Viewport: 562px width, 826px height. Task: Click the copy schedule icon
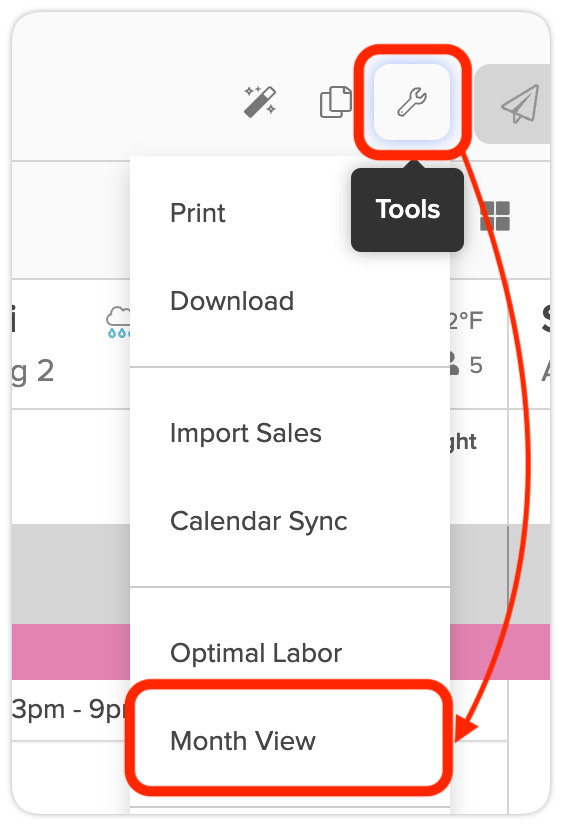(336, 102)
